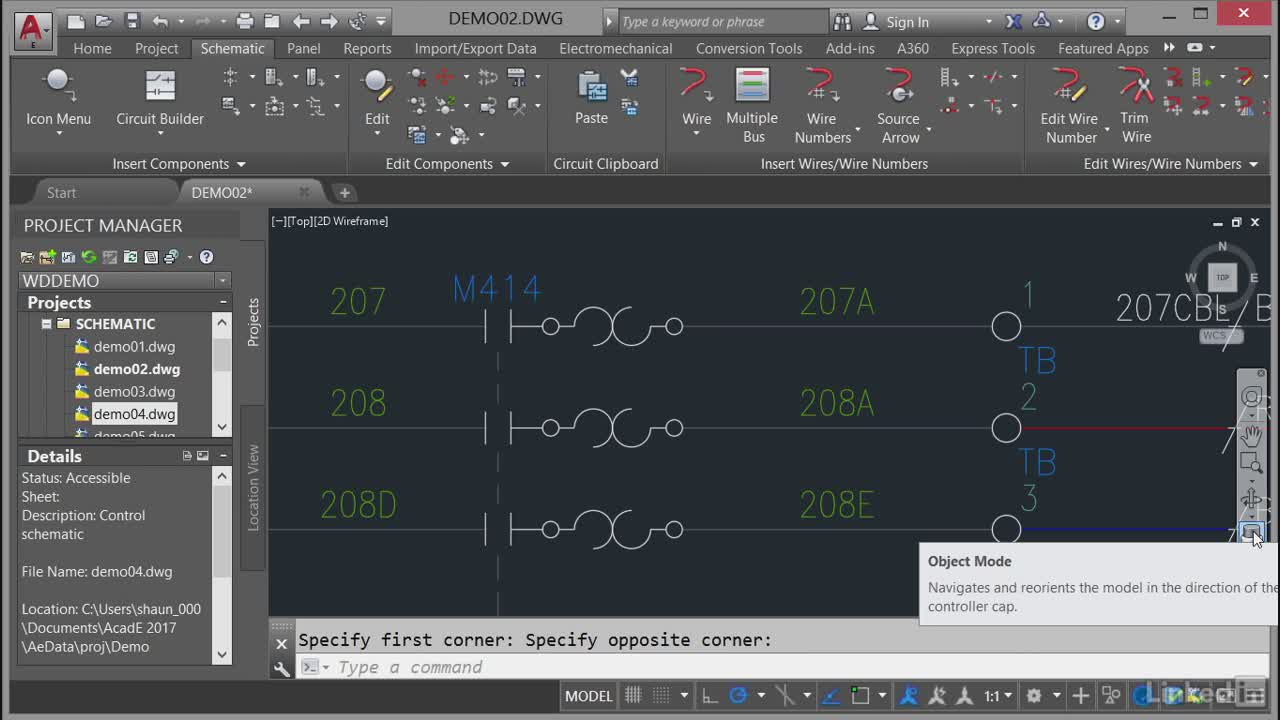Select the Source Arrow tool

tap(899, 106)
